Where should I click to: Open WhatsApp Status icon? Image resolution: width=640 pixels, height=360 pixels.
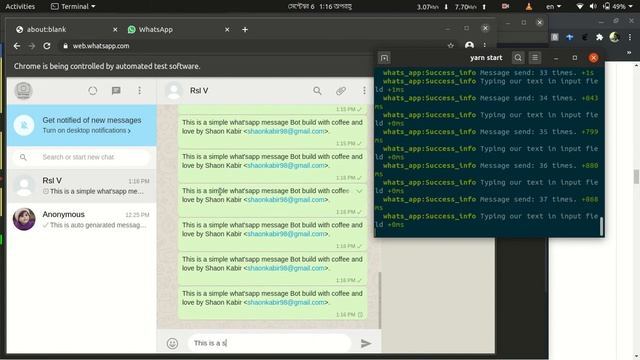(93, 91)
